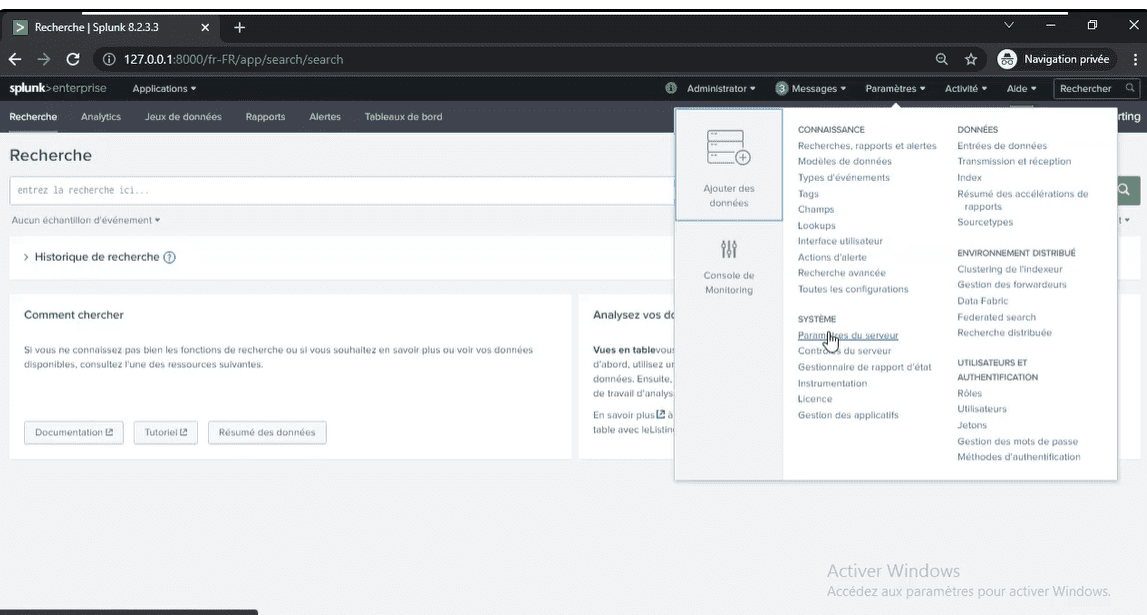Click the Navigation privée incognito icon
Screen dimensions: 1147x615
[1007, 59]
